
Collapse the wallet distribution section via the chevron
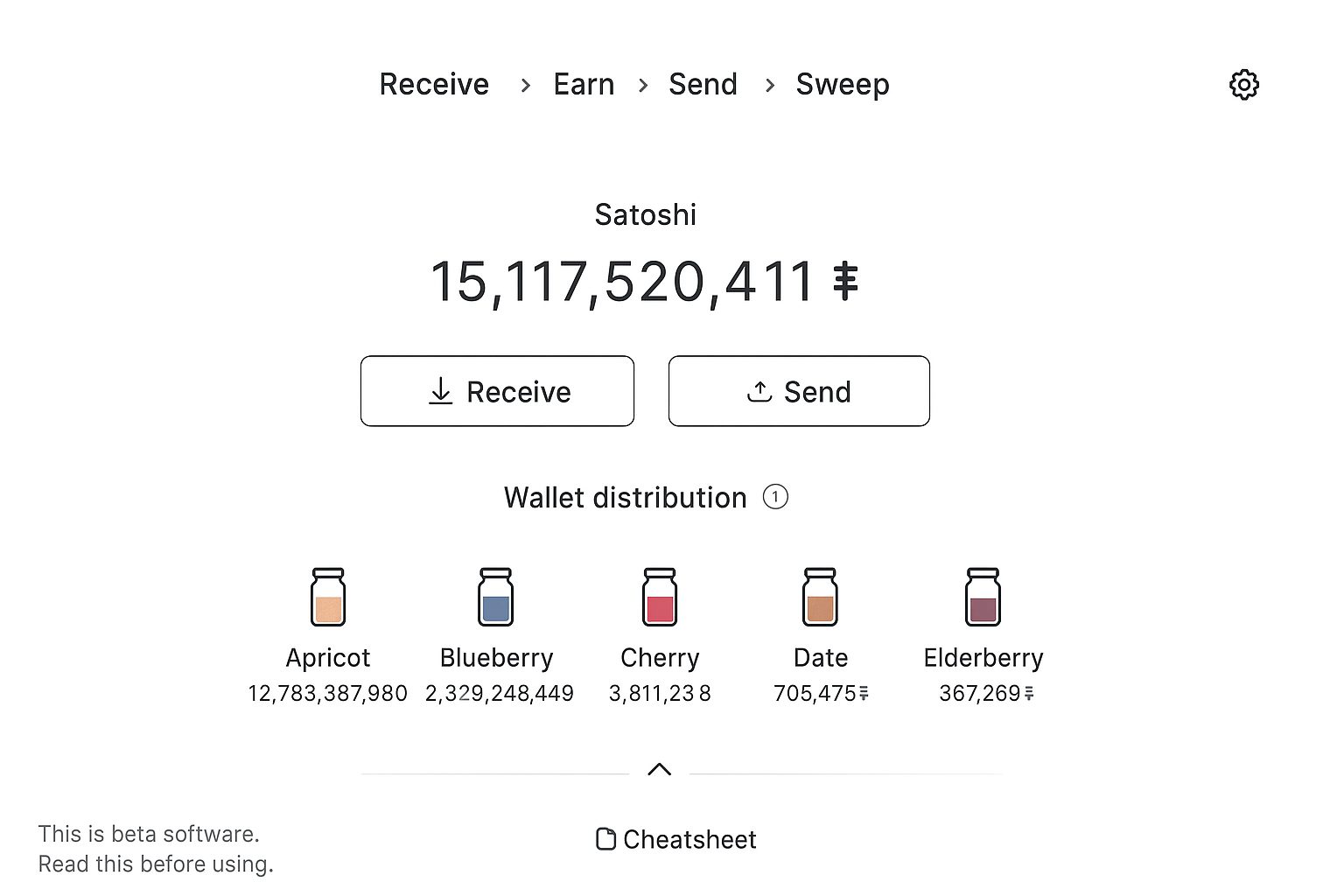[x=661, y=770]
